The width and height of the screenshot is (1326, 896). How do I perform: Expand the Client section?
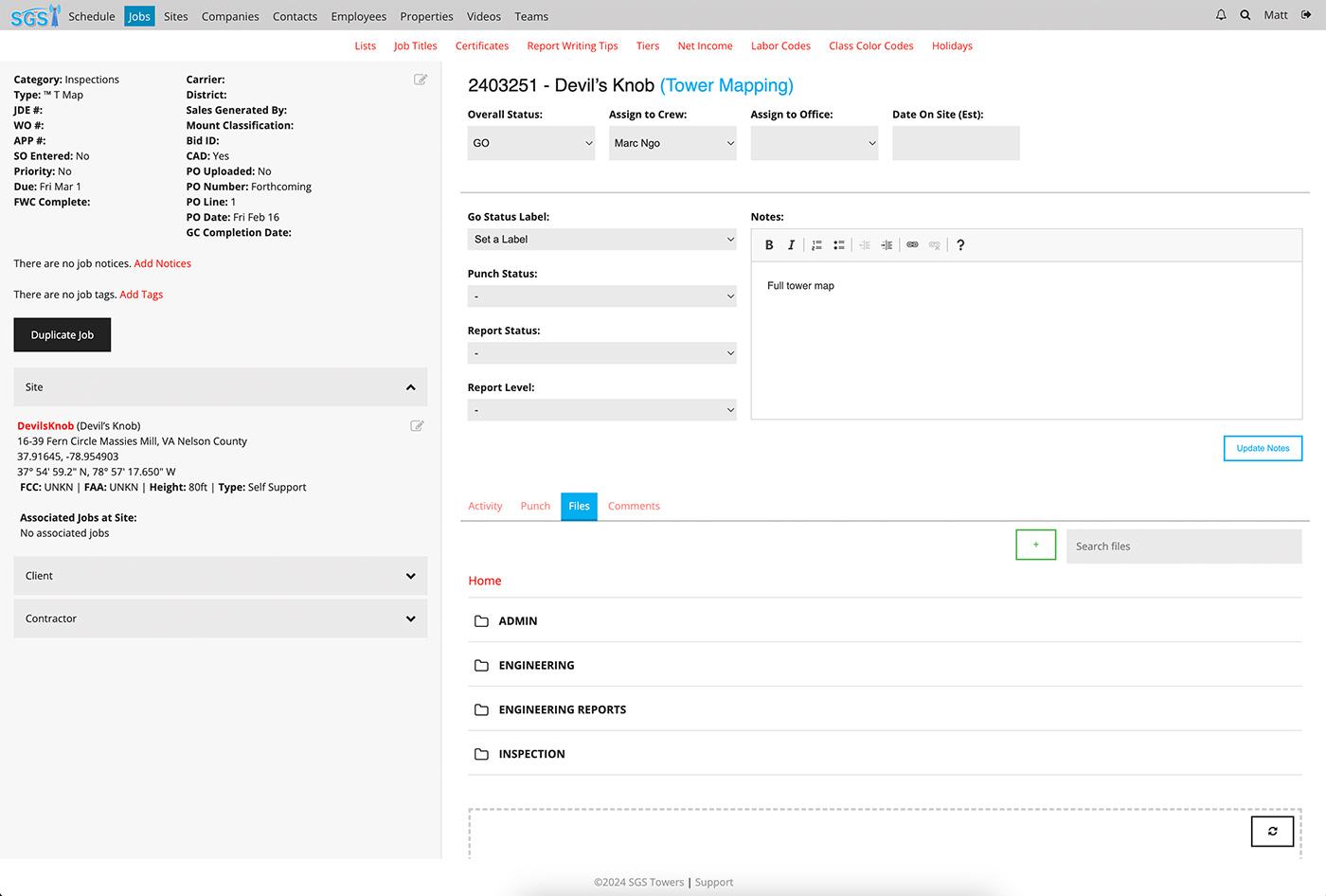pos(410,576)
